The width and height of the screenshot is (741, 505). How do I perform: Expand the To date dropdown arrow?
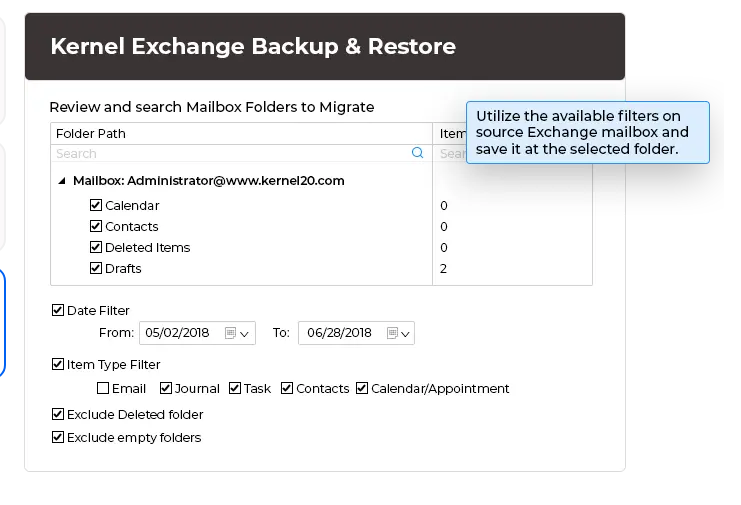pyautogui.click(x=406, y=334)
